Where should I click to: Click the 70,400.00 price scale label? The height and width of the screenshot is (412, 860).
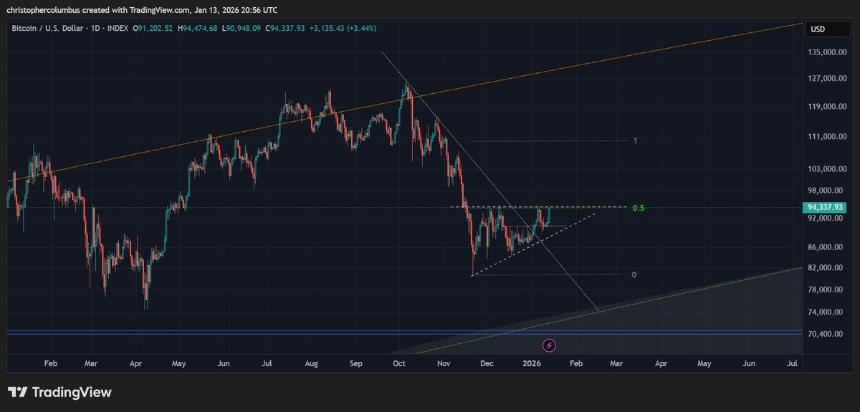826,333
